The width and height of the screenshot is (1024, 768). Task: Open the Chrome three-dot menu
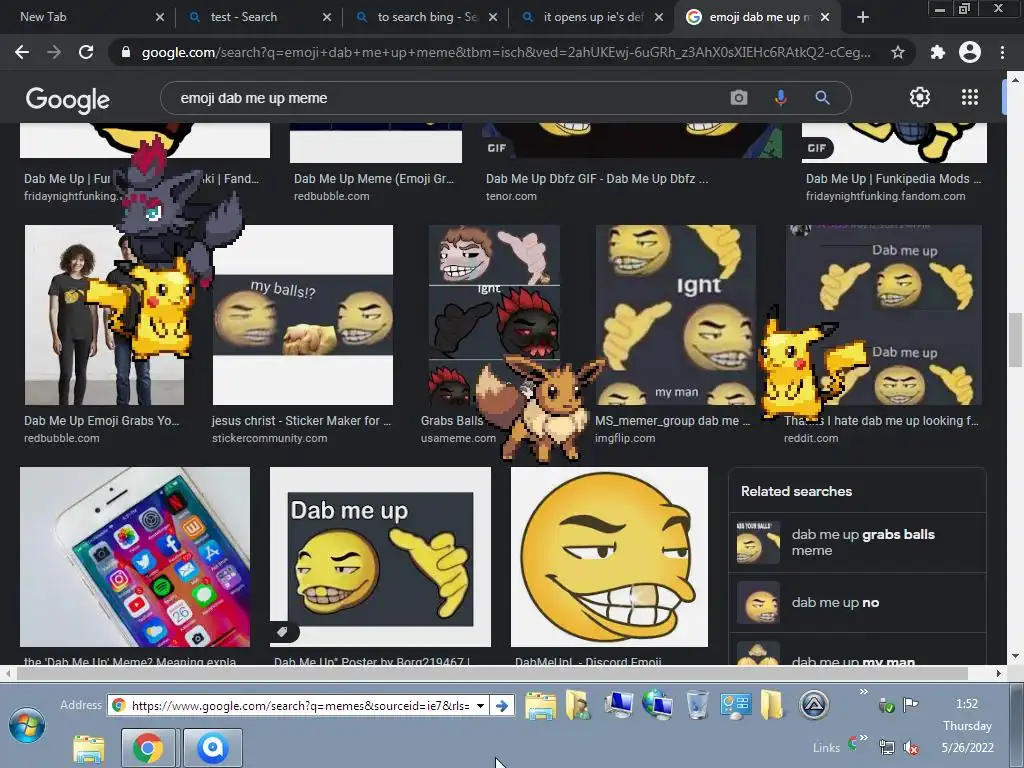(1002, 52)
